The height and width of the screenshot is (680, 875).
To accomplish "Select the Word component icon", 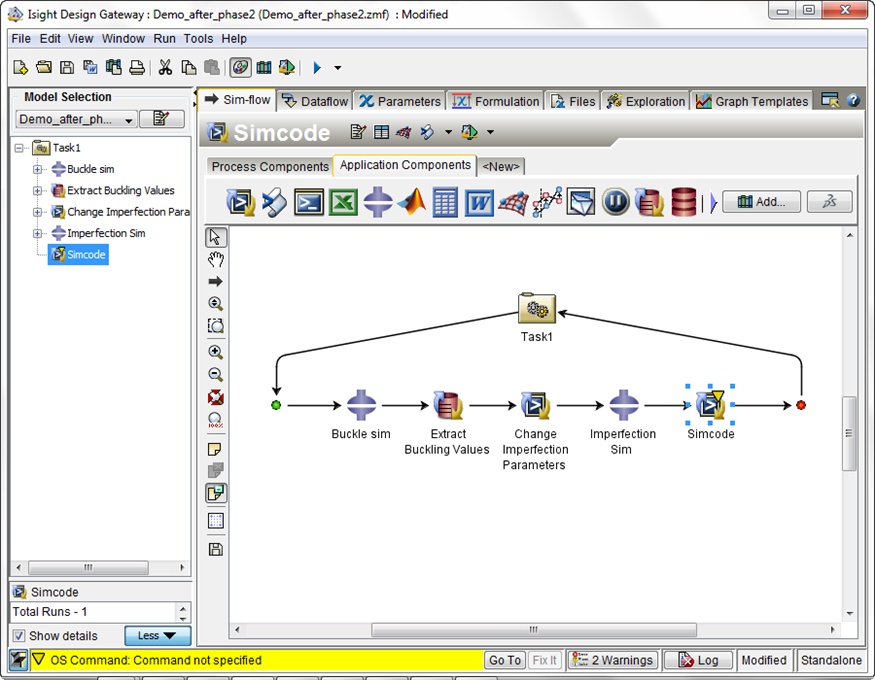I will 479,202.
